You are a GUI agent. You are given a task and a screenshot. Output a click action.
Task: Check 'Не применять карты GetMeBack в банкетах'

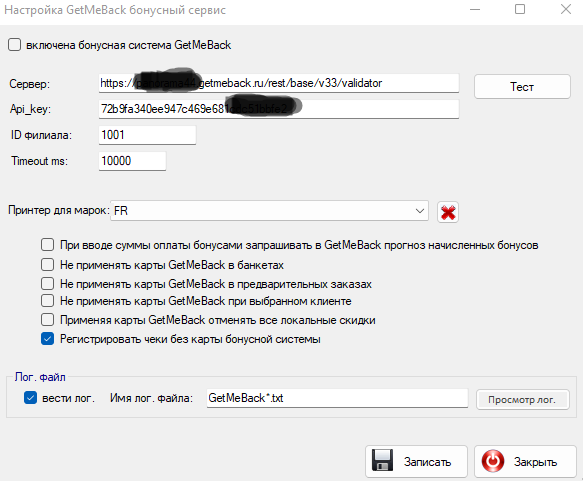(x=47, y=264)
